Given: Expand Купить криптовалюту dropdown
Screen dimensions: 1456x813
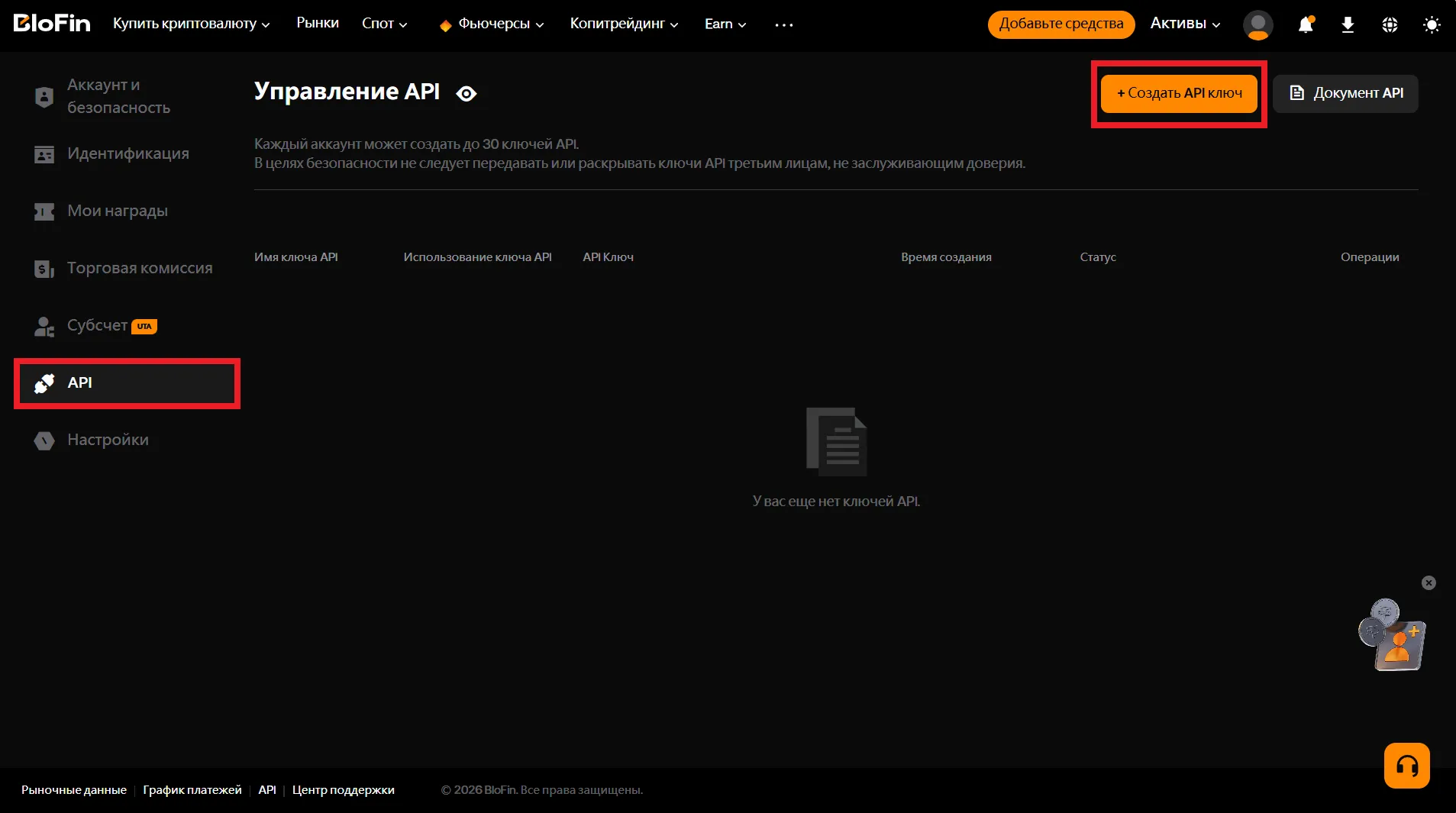Looking at the screenshot, I should (x=191, y=24).
